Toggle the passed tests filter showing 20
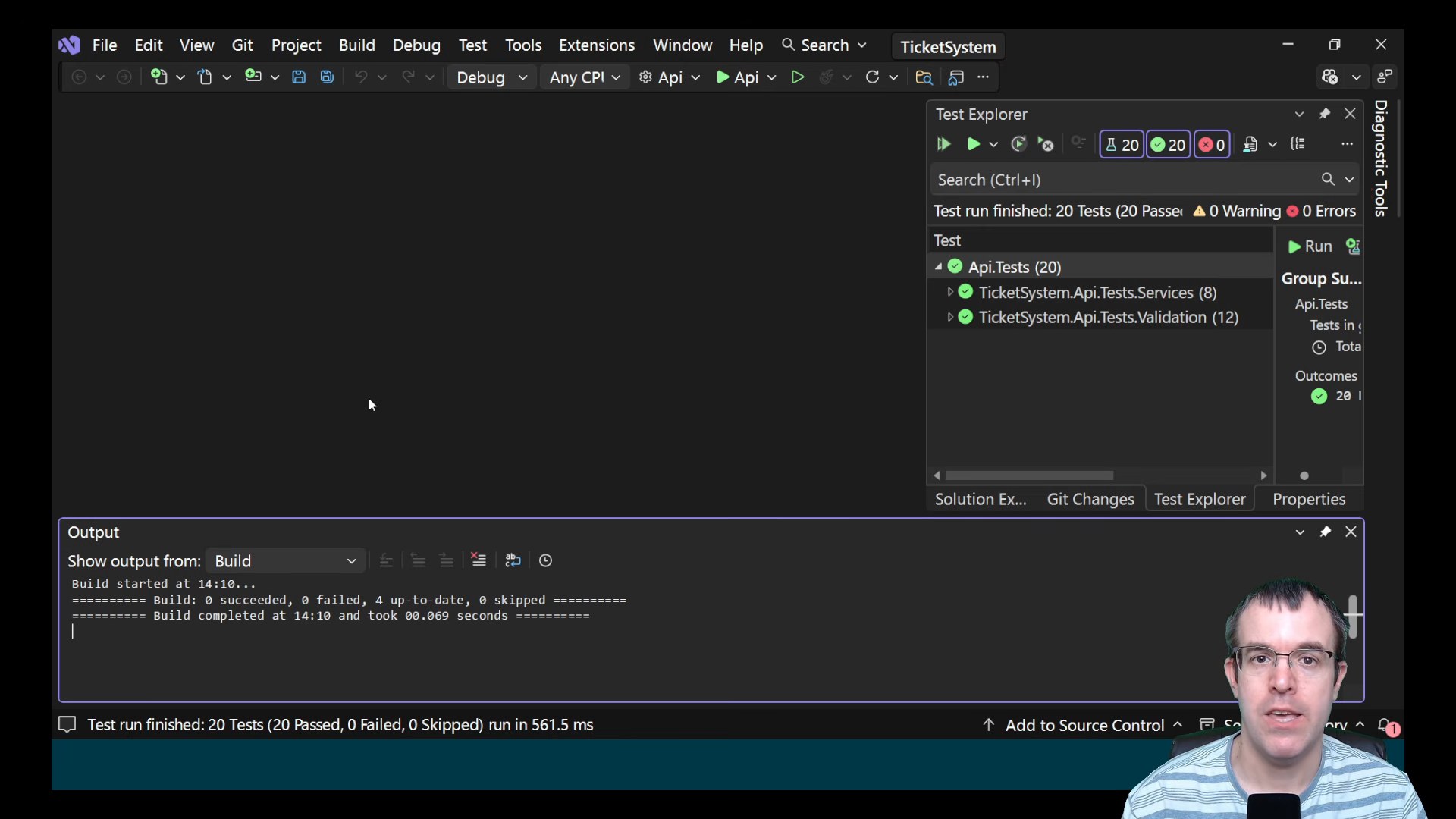 1168,144
